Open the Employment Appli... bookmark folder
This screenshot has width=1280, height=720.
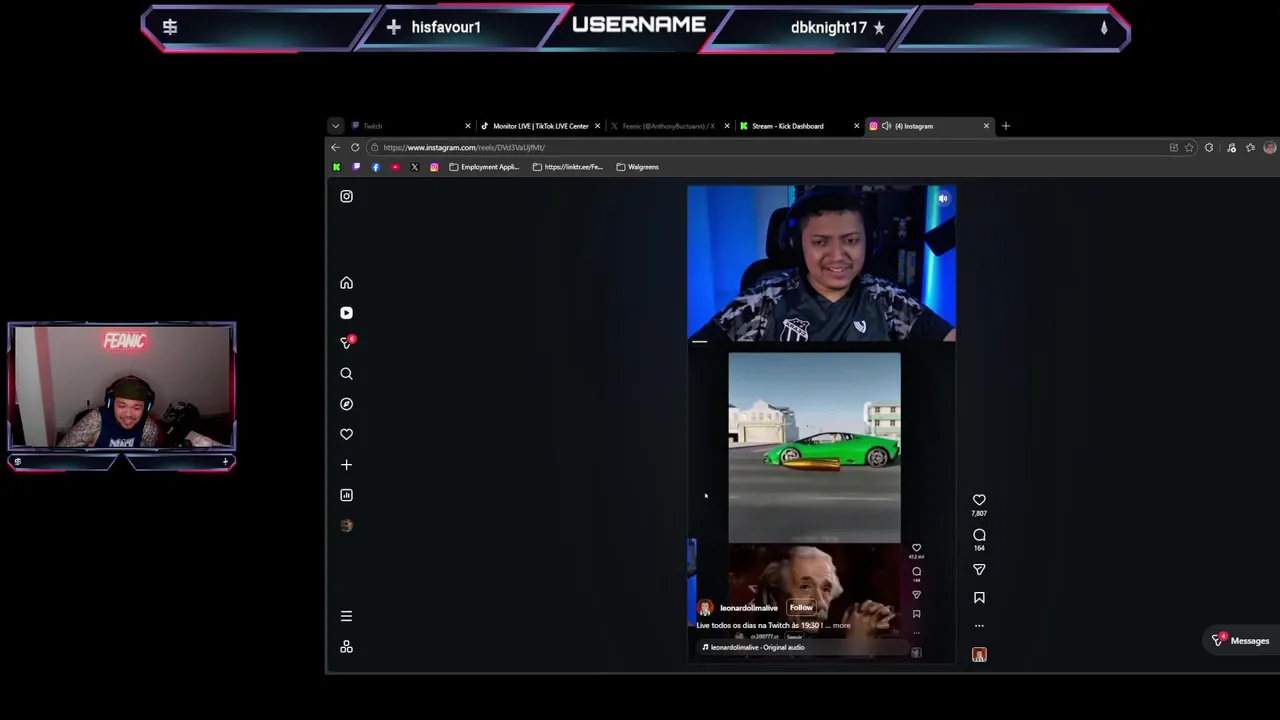click(x=485, y=167)
